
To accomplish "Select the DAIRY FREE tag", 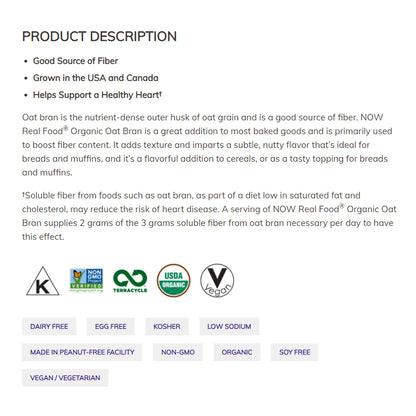I will (x=49, y=326).
